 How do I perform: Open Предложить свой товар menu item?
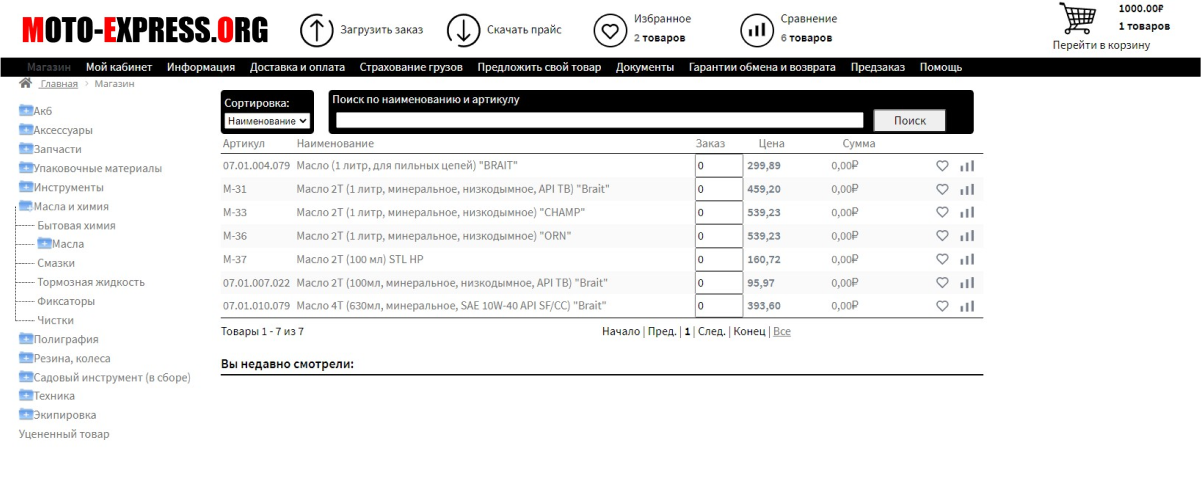pos(539,67)
